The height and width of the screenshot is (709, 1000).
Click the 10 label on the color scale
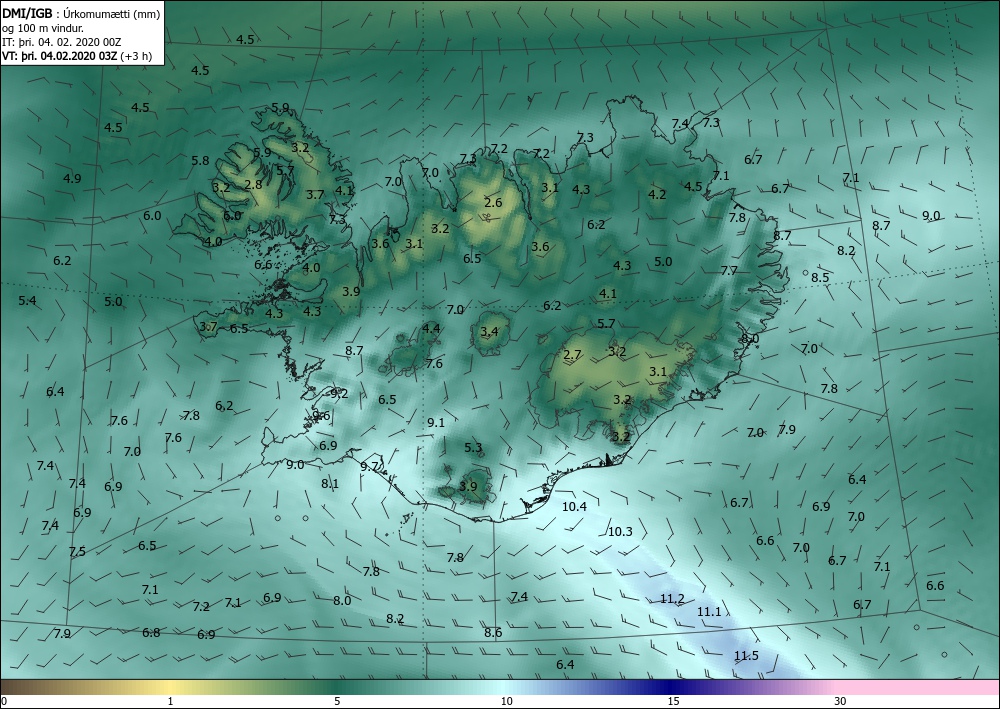(x=506, y=701)
